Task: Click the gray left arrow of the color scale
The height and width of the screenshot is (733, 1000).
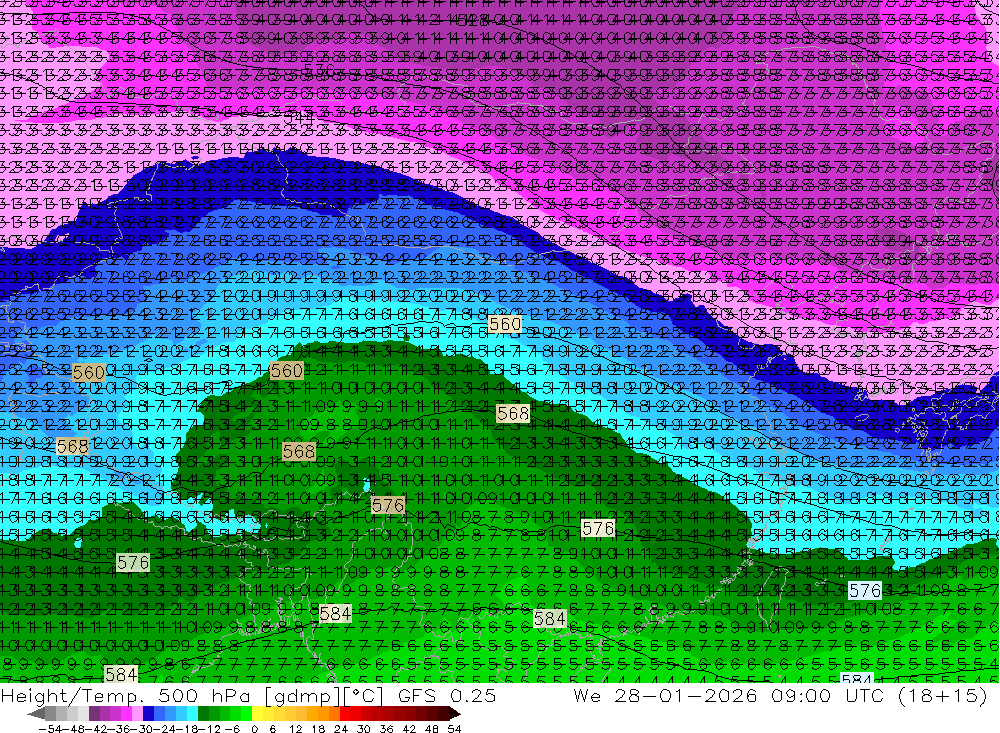Action: [x=36, y=714]
